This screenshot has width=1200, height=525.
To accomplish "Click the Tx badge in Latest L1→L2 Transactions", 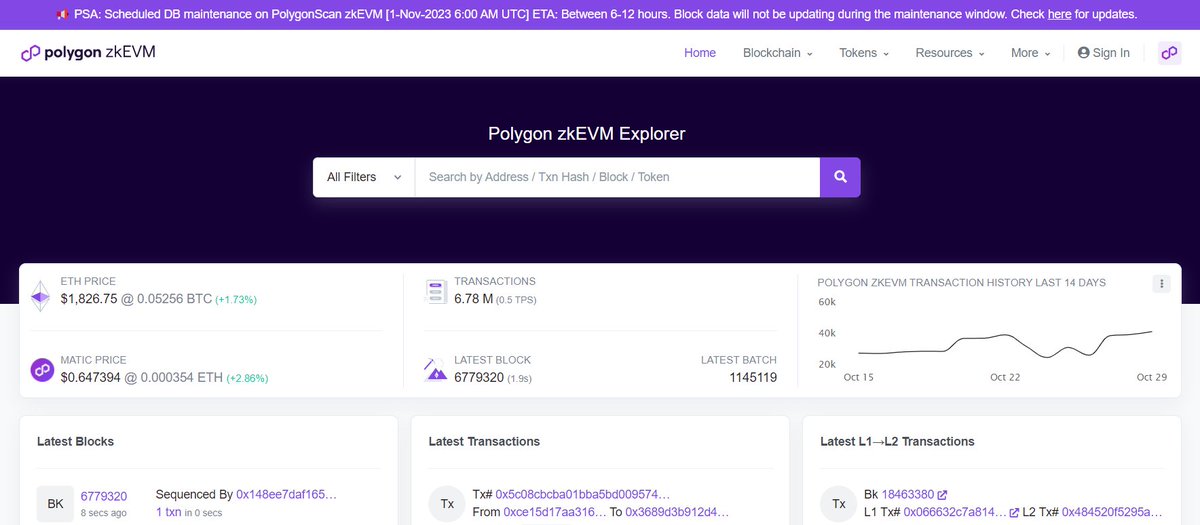I will click(x=838, y=504).
